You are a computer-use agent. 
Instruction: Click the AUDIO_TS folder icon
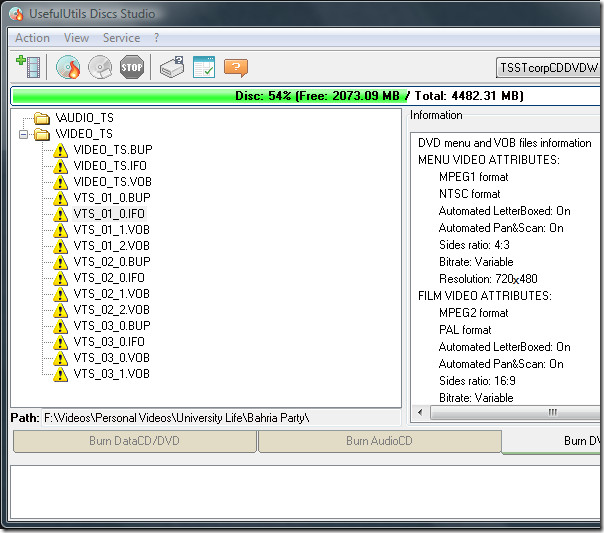click(x=42, y=118)
